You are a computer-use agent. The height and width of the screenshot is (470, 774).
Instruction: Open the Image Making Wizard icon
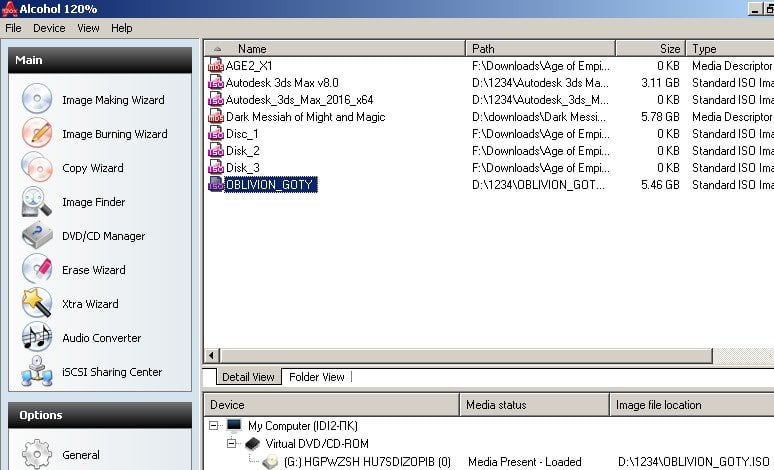(37, 99)
